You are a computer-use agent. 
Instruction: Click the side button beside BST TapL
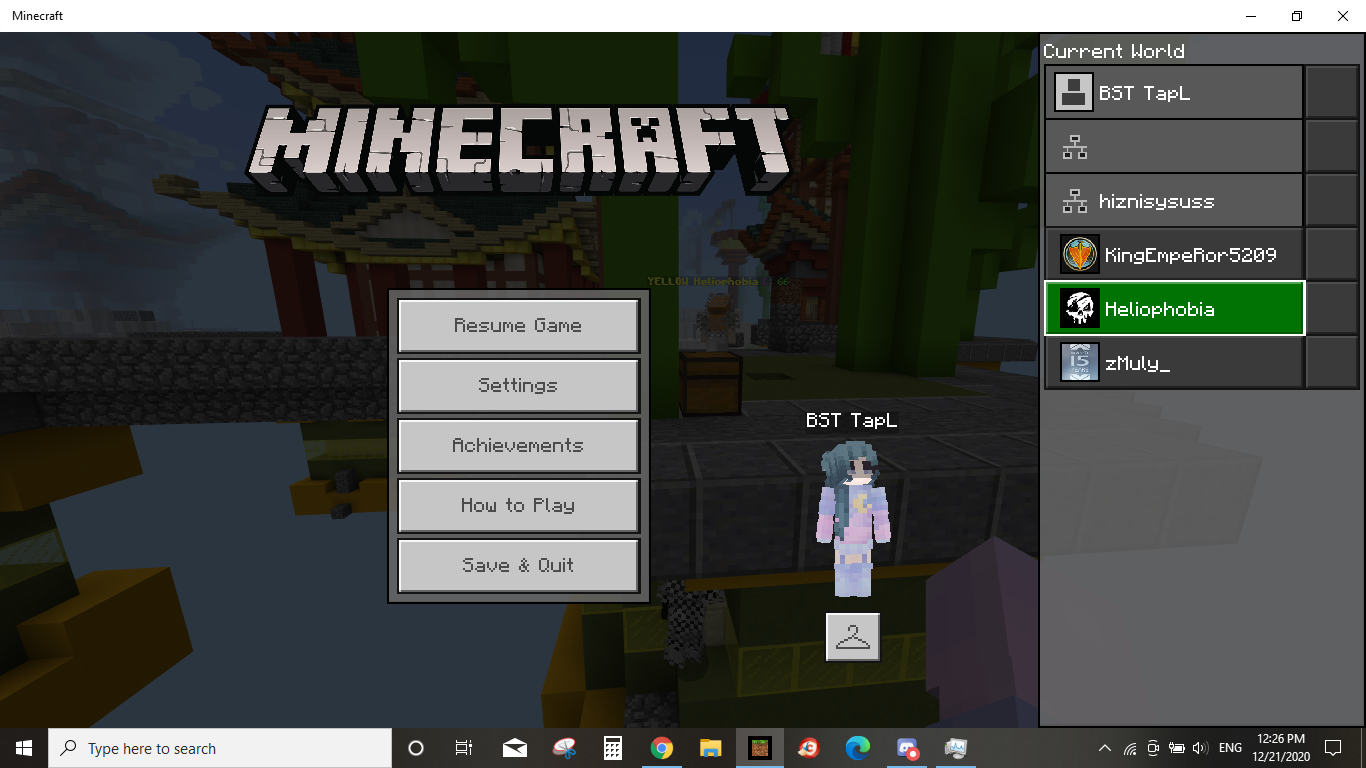(x=1332, y=93)
